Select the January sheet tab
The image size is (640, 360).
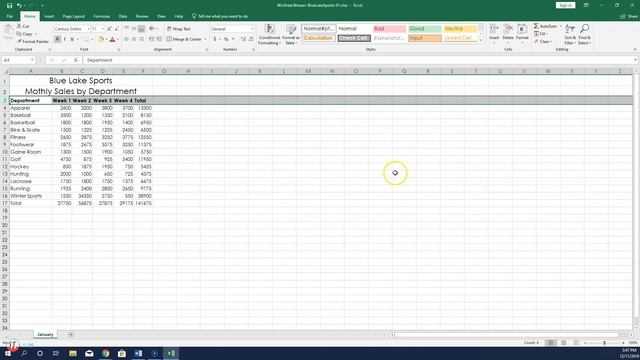click(45, 334)
